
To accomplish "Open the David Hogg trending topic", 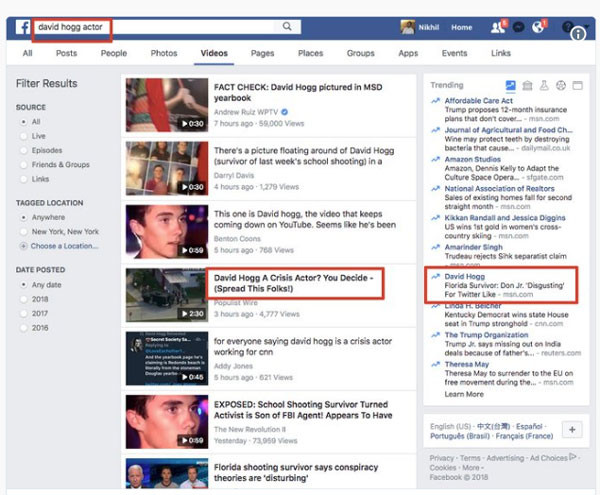I will point(465,277).
